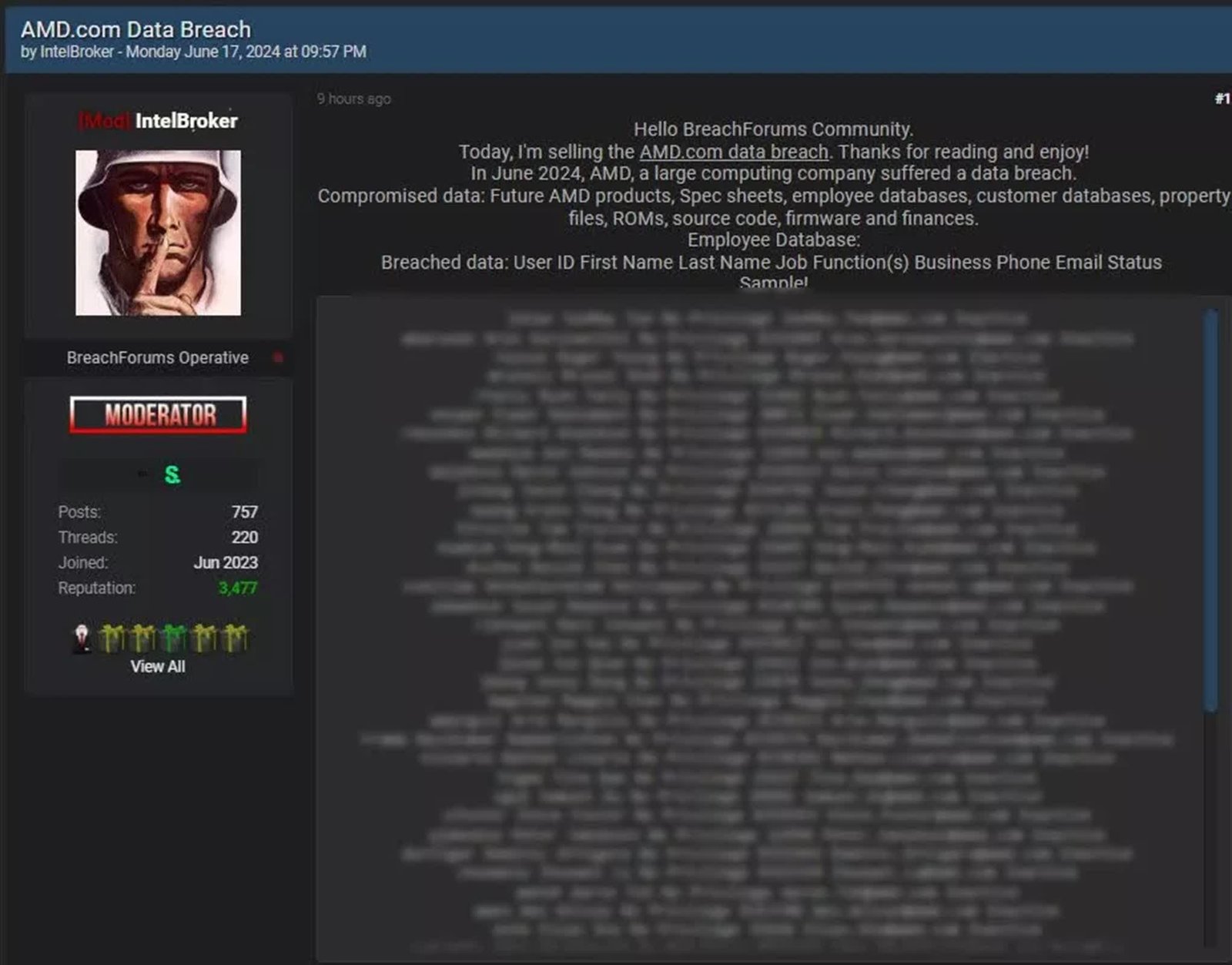
Task: Click the 9 hours ago timestamp
Action: 353,99
